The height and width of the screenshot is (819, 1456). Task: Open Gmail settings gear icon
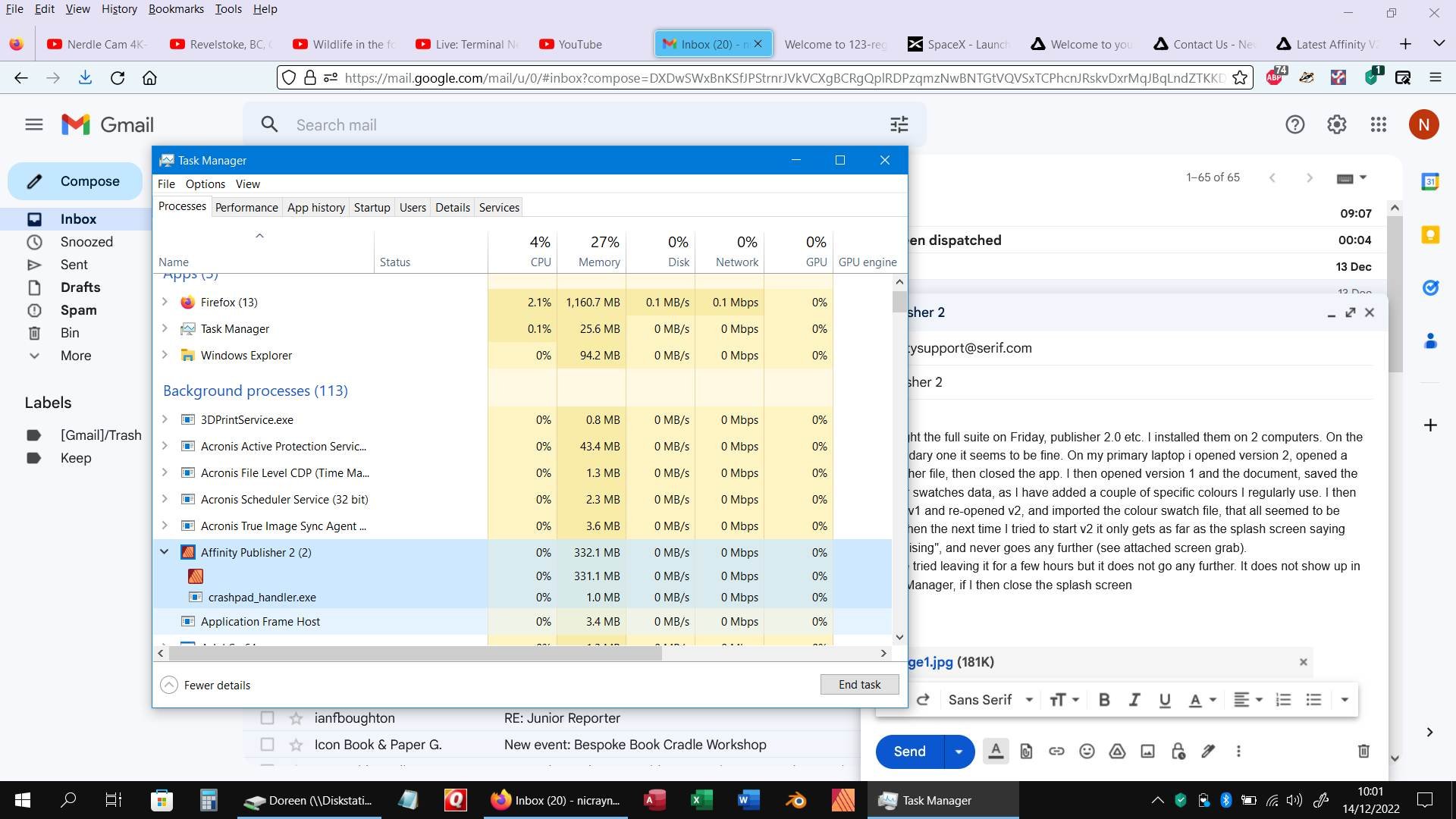click(1336, 124)
